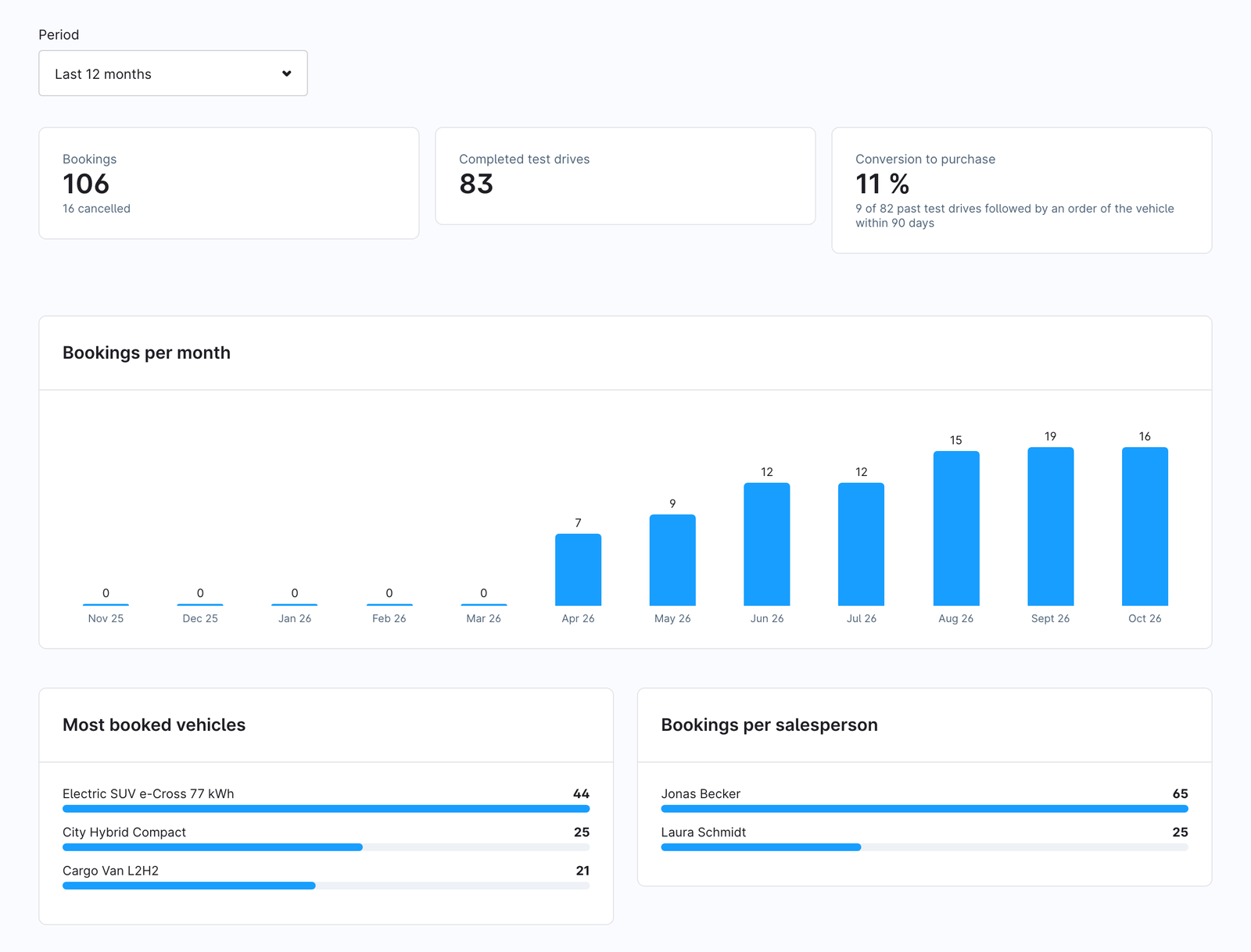
Task: Click the chevron arrow in the Period selector
Action: (287, 73)
